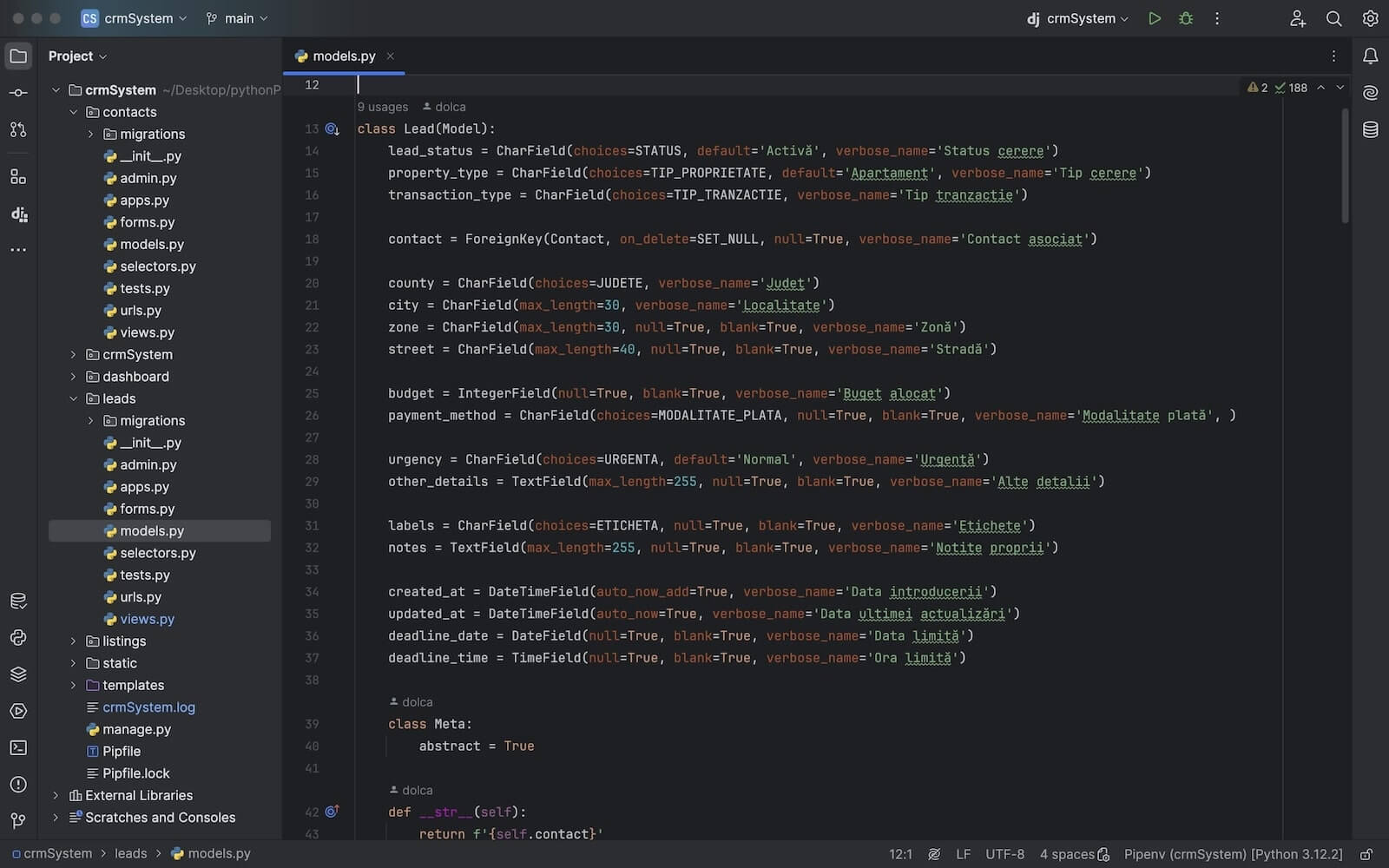Open the Commit tool window icon
The width and height of the screenshot is (1389, 868).
pos(18,93)
